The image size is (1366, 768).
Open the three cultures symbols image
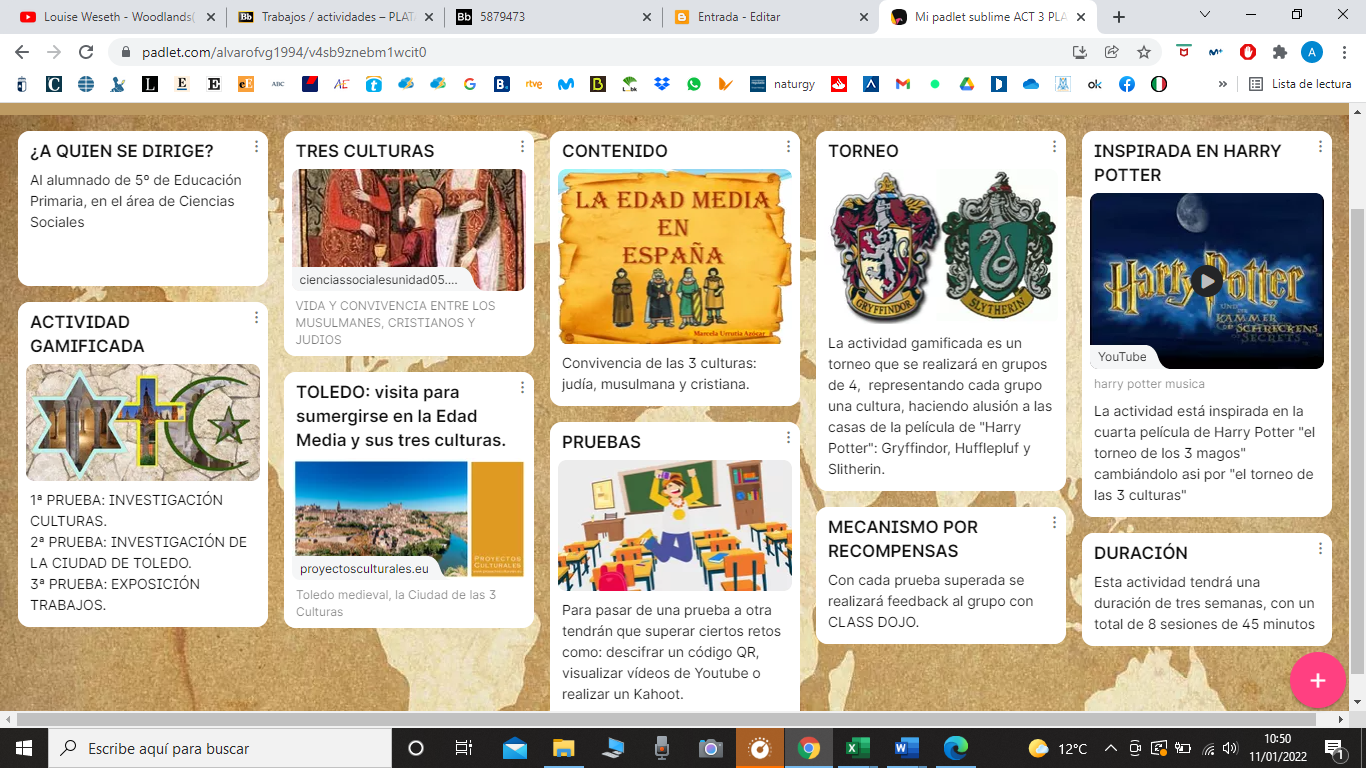pyautogui.click(x=143, y=422)
